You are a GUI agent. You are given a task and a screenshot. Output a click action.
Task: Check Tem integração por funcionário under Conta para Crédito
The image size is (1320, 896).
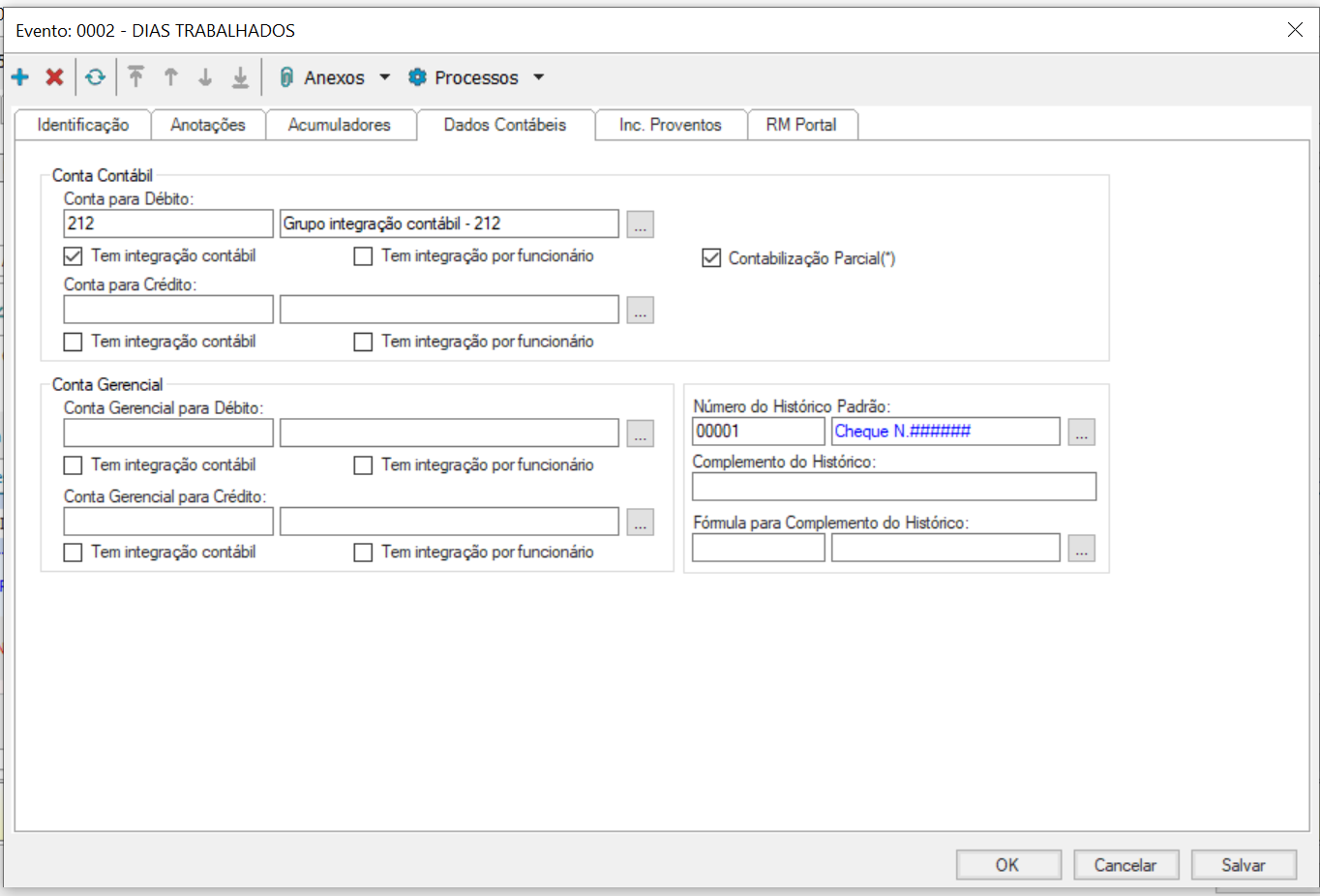363,342
